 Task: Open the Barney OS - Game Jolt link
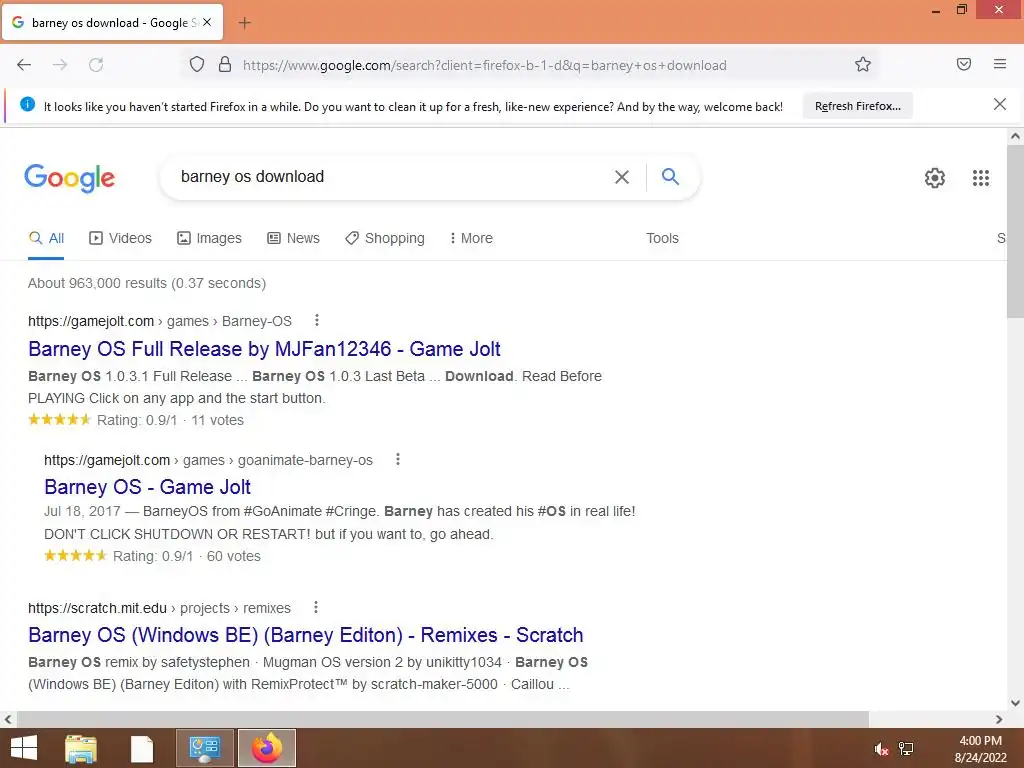coord(148,487)
